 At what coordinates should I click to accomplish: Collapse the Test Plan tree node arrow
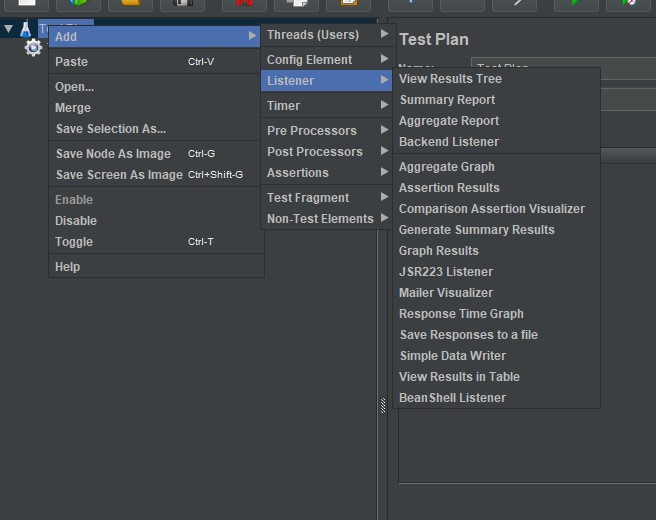coord(9,29)
